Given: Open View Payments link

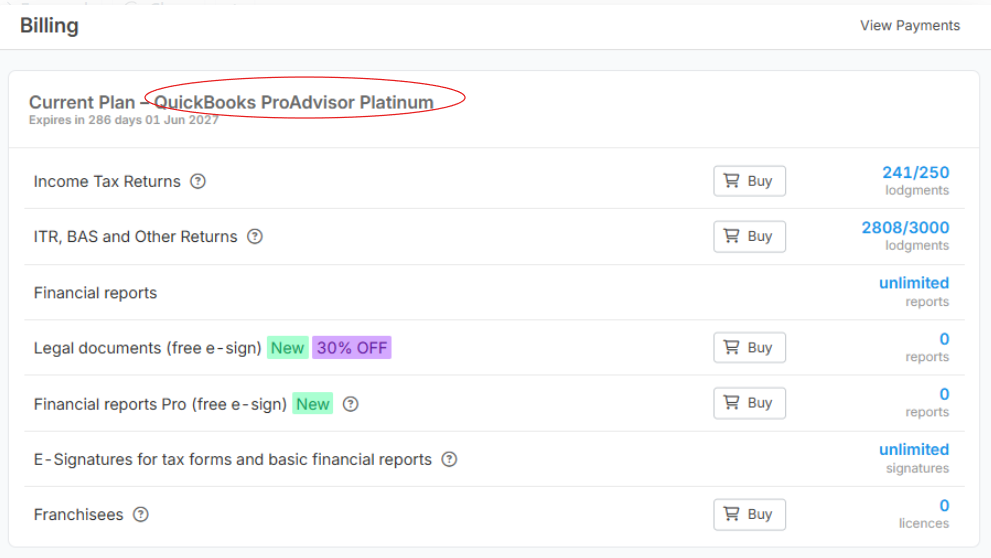Looking at the screenshot, I should (x=909, y=25).
